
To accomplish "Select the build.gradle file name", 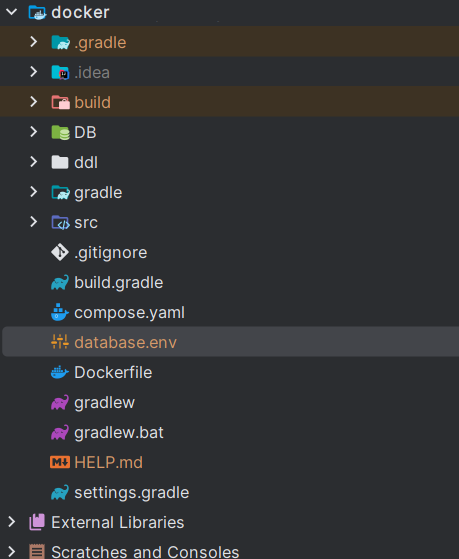I will [x=119, y=283].
